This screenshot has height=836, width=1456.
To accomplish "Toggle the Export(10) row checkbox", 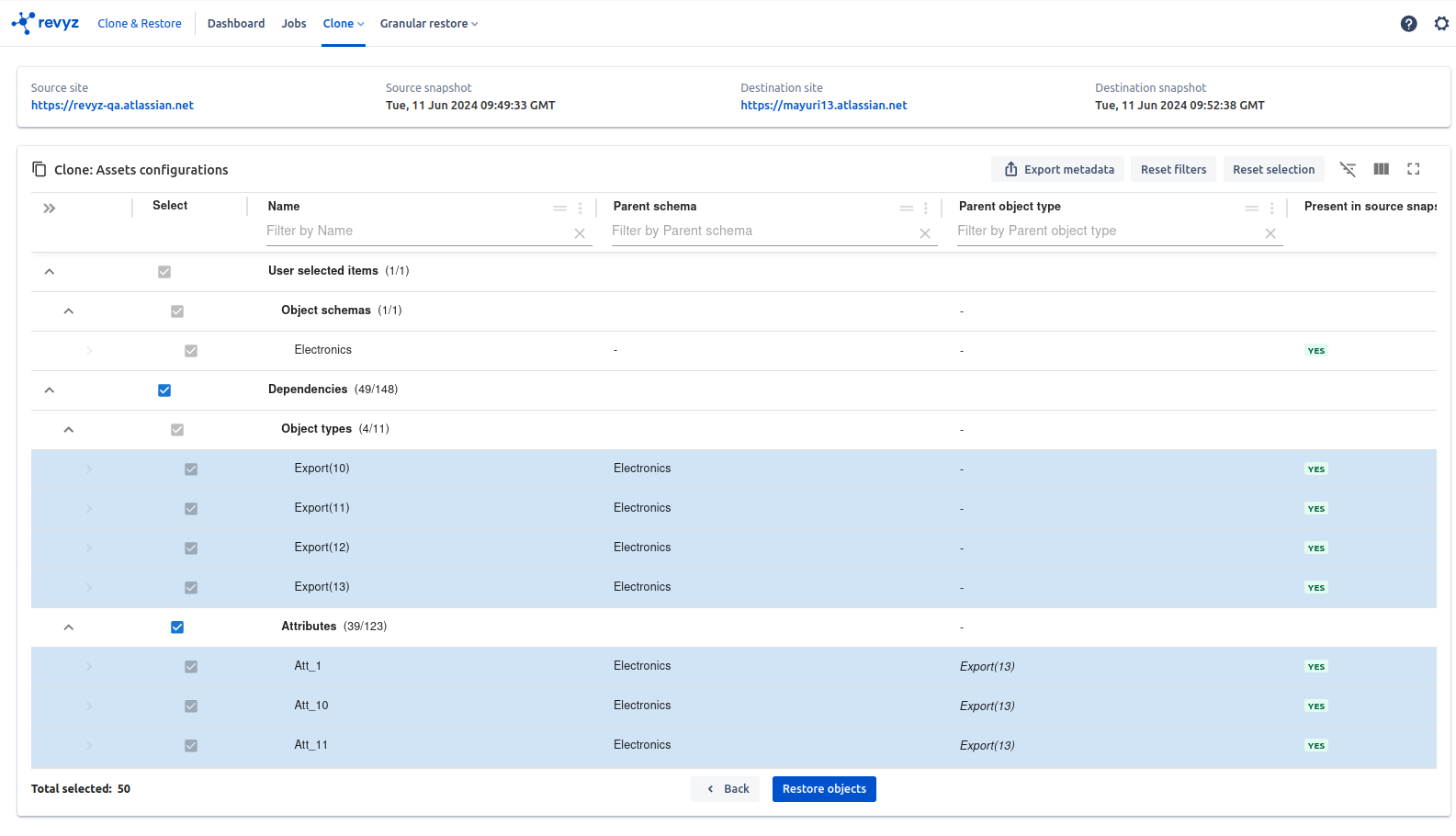I will tap(191, 469).
